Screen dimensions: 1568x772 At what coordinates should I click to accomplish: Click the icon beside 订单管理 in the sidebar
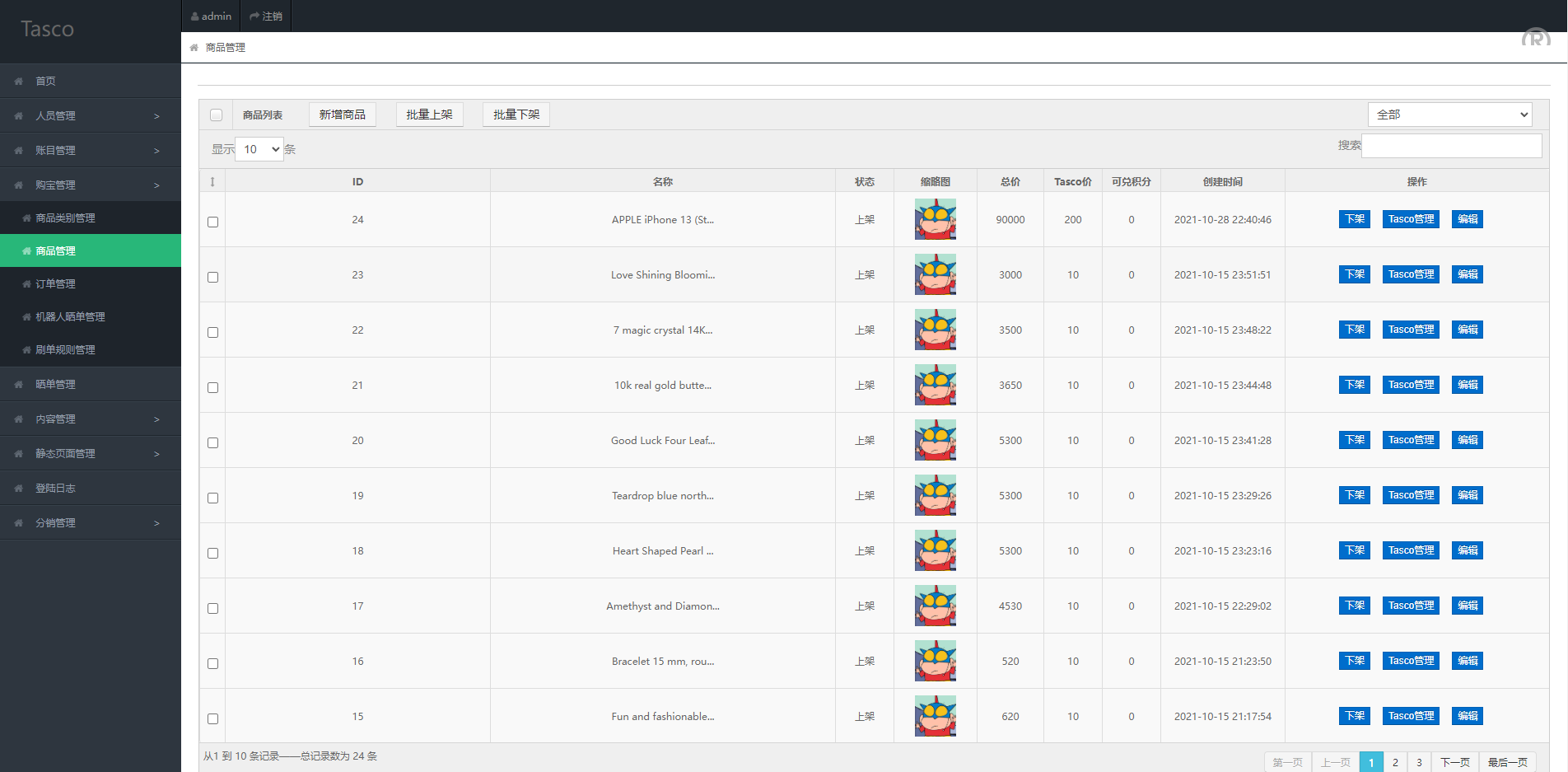(x=27, y=284)
